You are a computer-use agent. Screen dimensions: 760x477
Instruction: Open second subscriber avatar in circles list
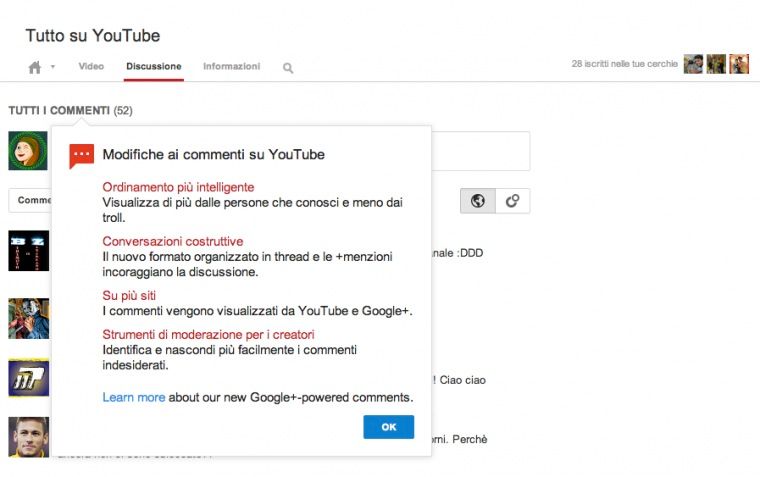[716, 64]
